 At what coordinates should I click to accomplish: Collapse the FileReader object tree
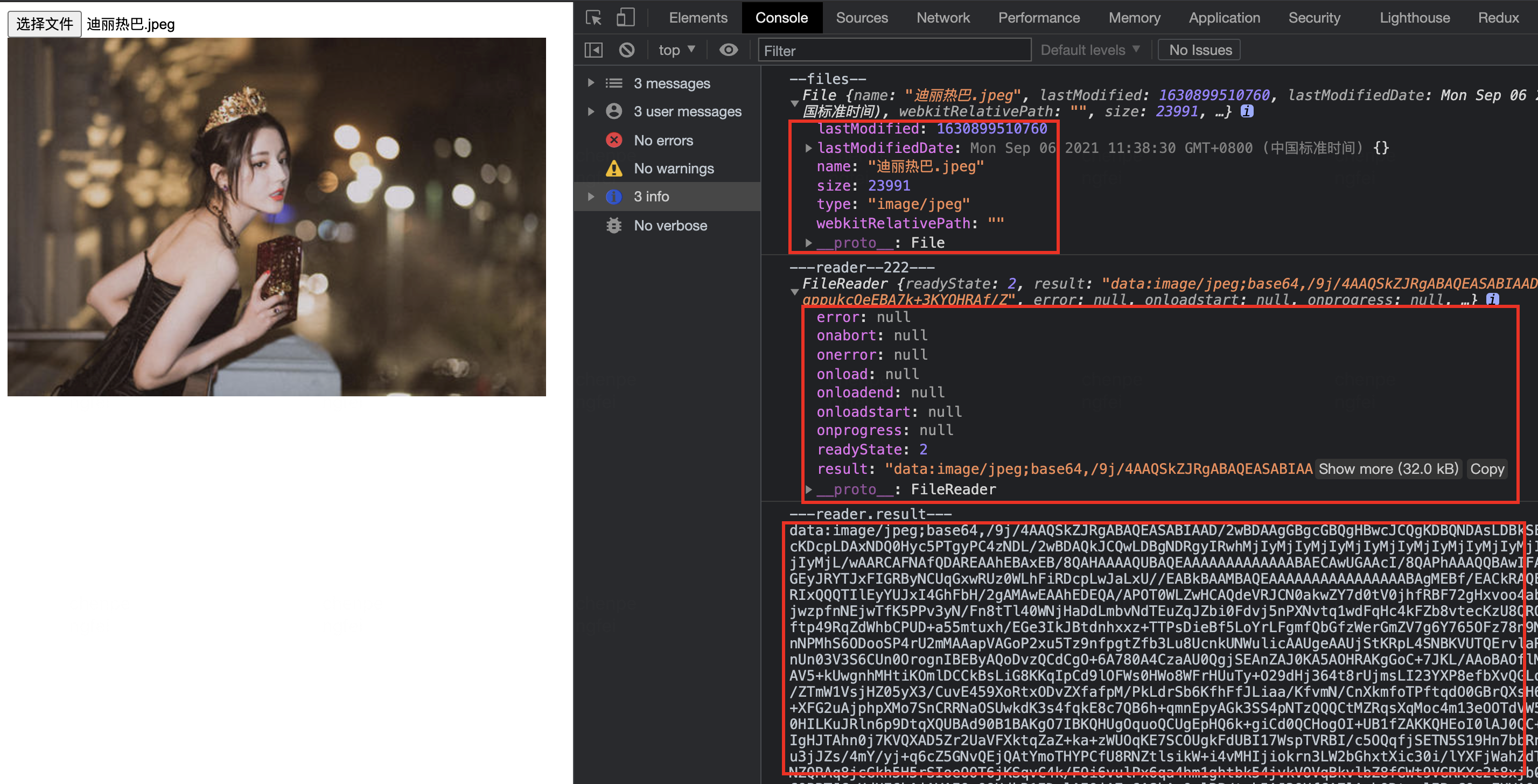click(794, 291)
